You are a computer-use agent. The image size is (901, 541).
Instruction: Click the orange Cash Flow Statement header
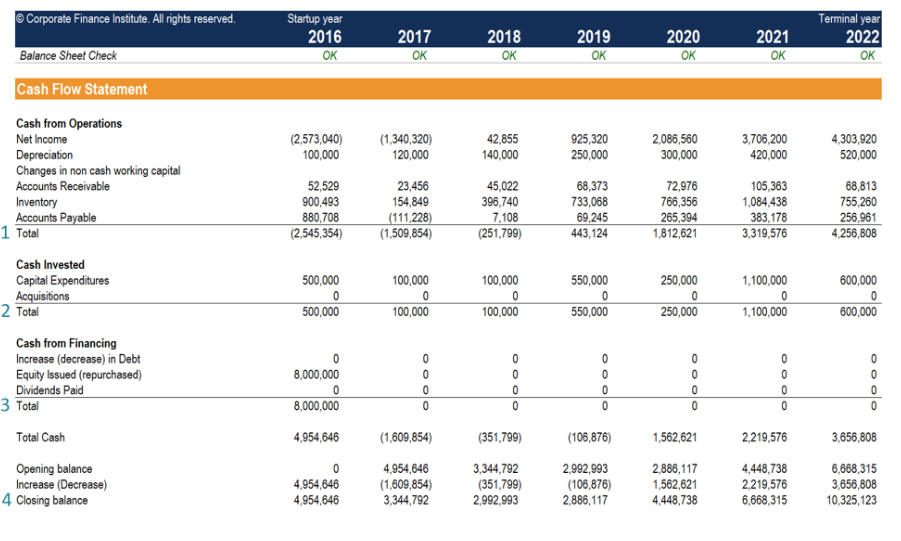click(x=447, y=89)
